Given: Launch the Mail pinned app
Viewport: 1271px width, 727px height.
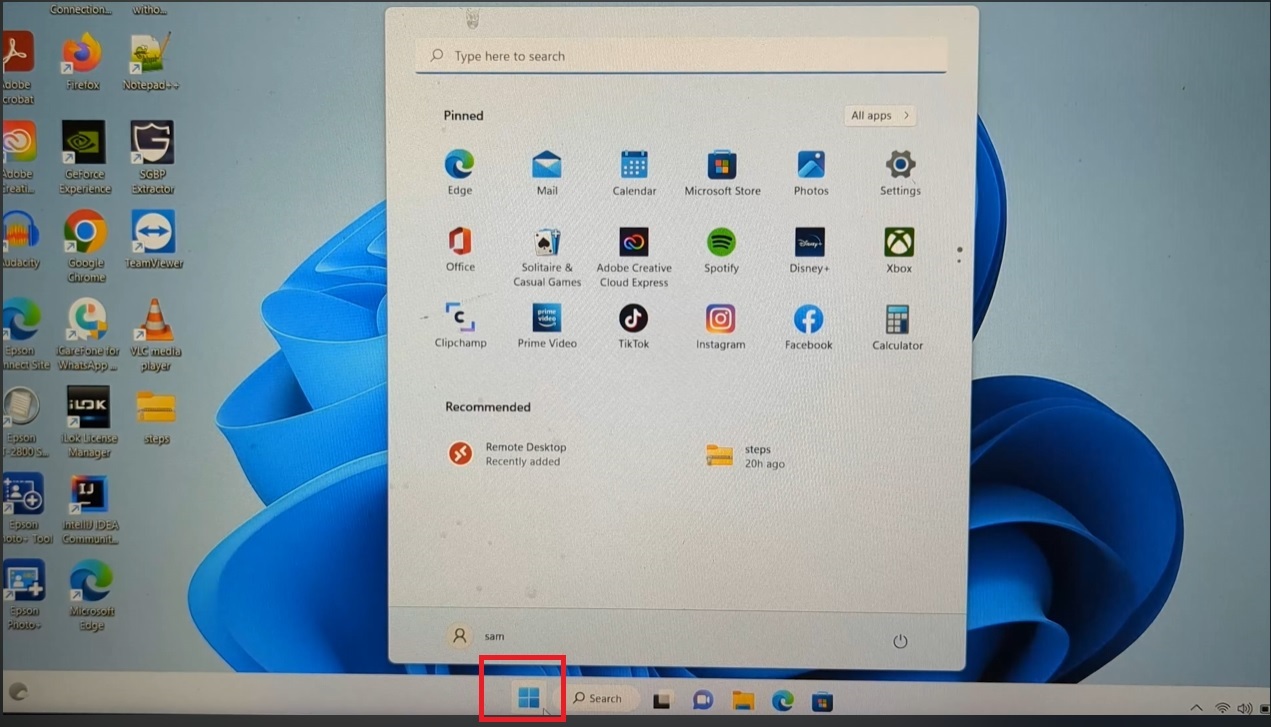Looking at the screenshot, I should pos(547,173).
